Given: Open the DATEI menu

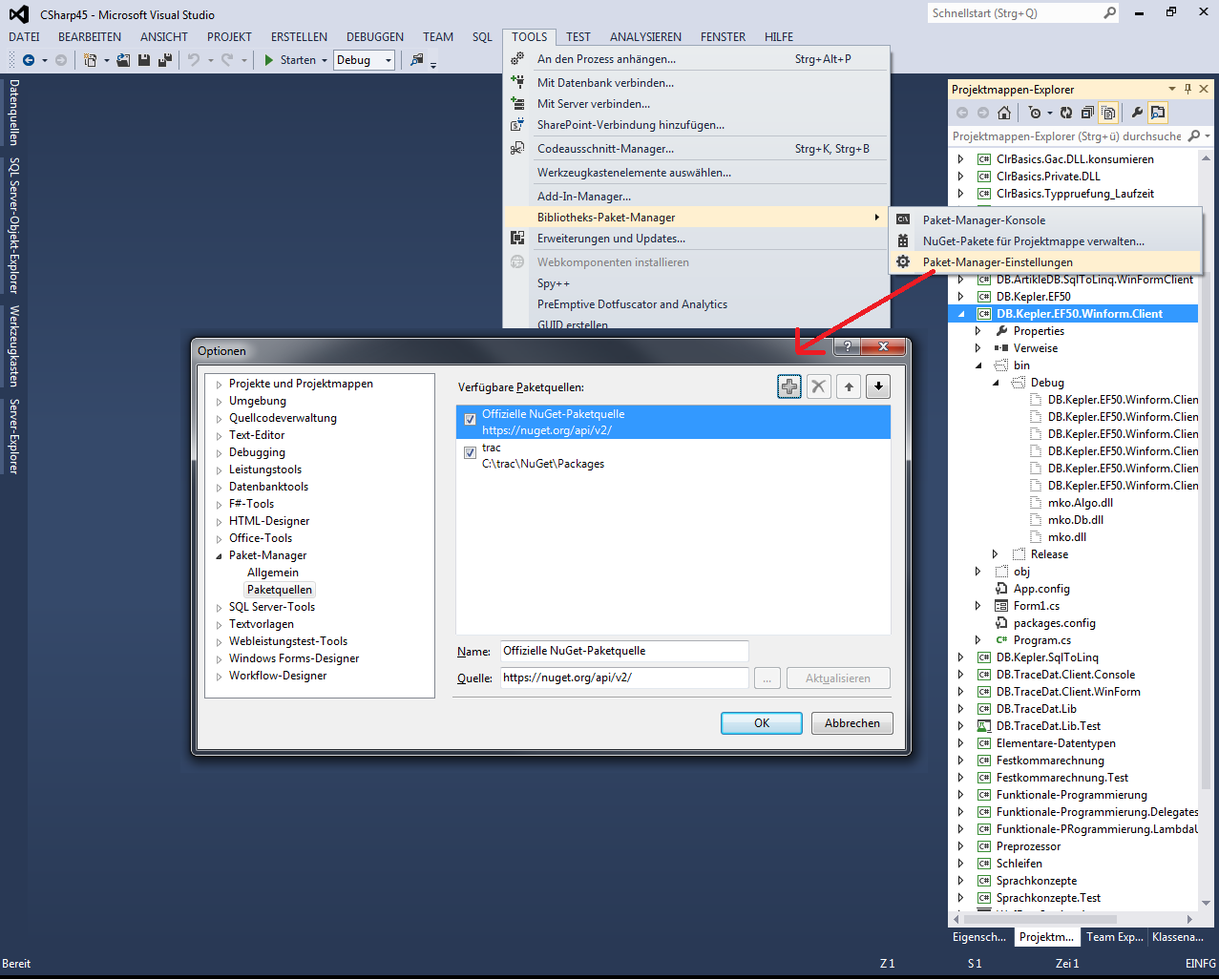Looking at the screenshot, I should point(24,36).
